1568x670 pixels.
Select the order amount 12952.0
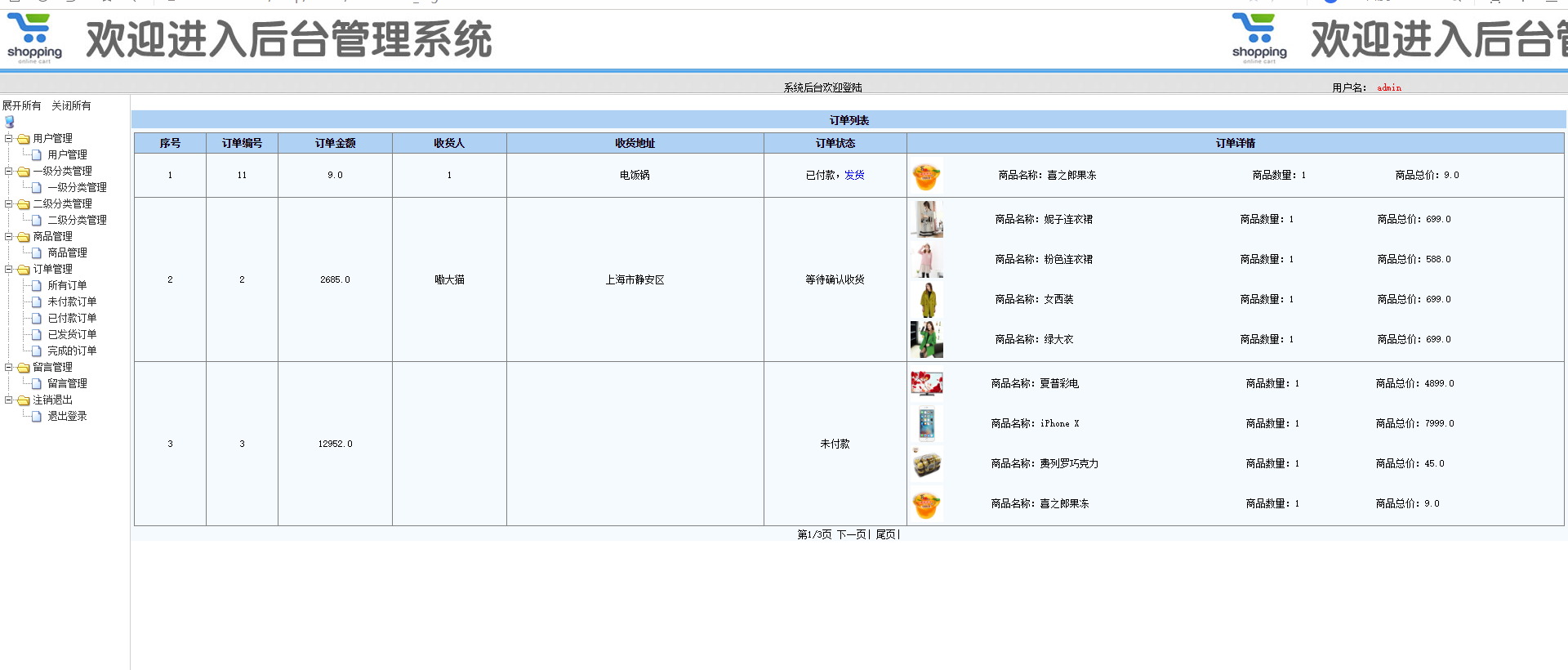(x=335, y=444)
